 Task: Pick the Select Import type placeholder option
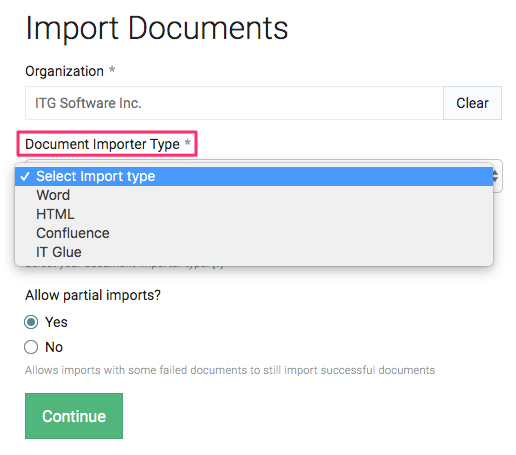click(x=254, y=176)
